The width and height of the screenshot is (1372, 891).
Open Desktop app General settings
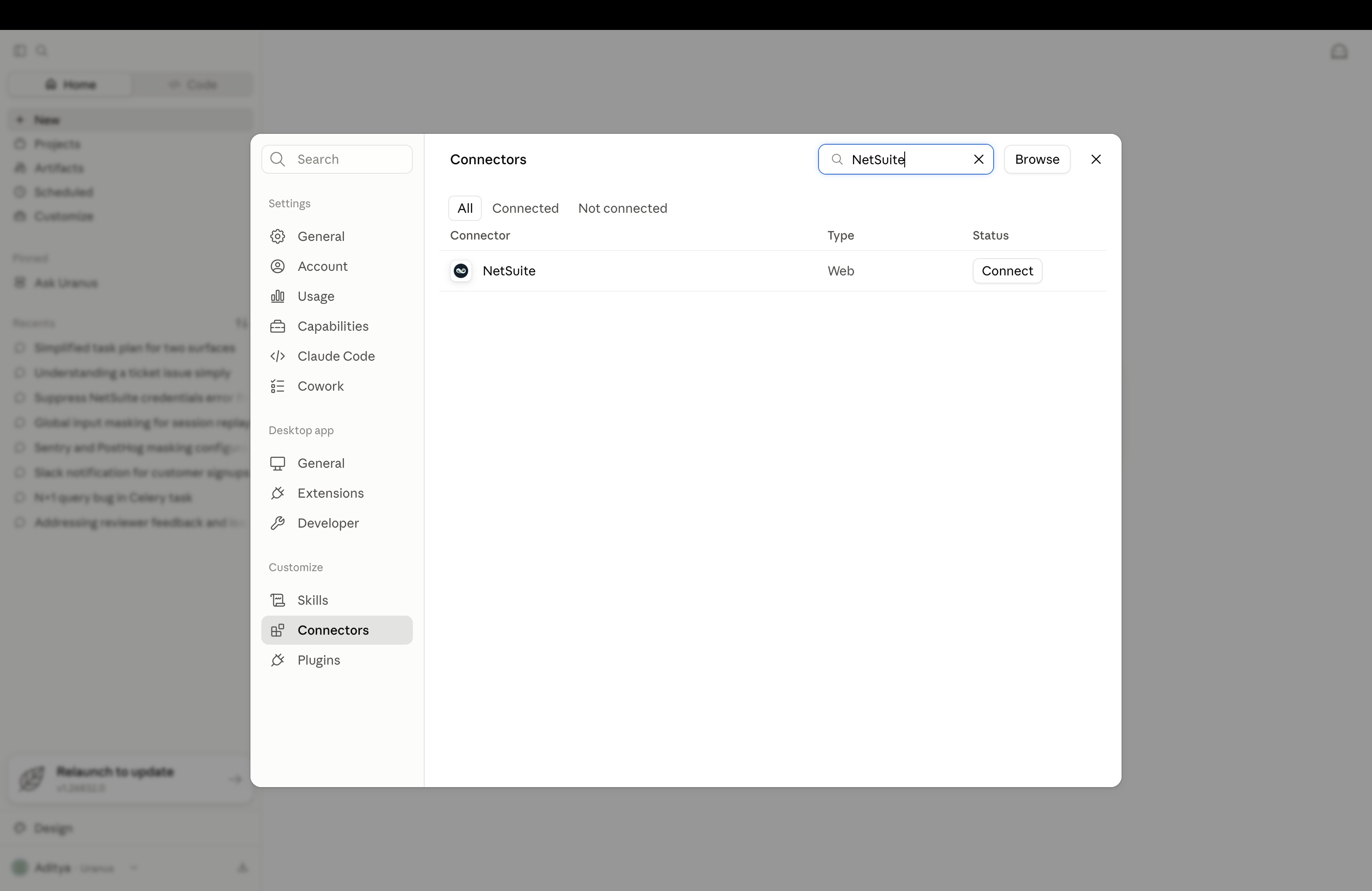click(337, 463)
